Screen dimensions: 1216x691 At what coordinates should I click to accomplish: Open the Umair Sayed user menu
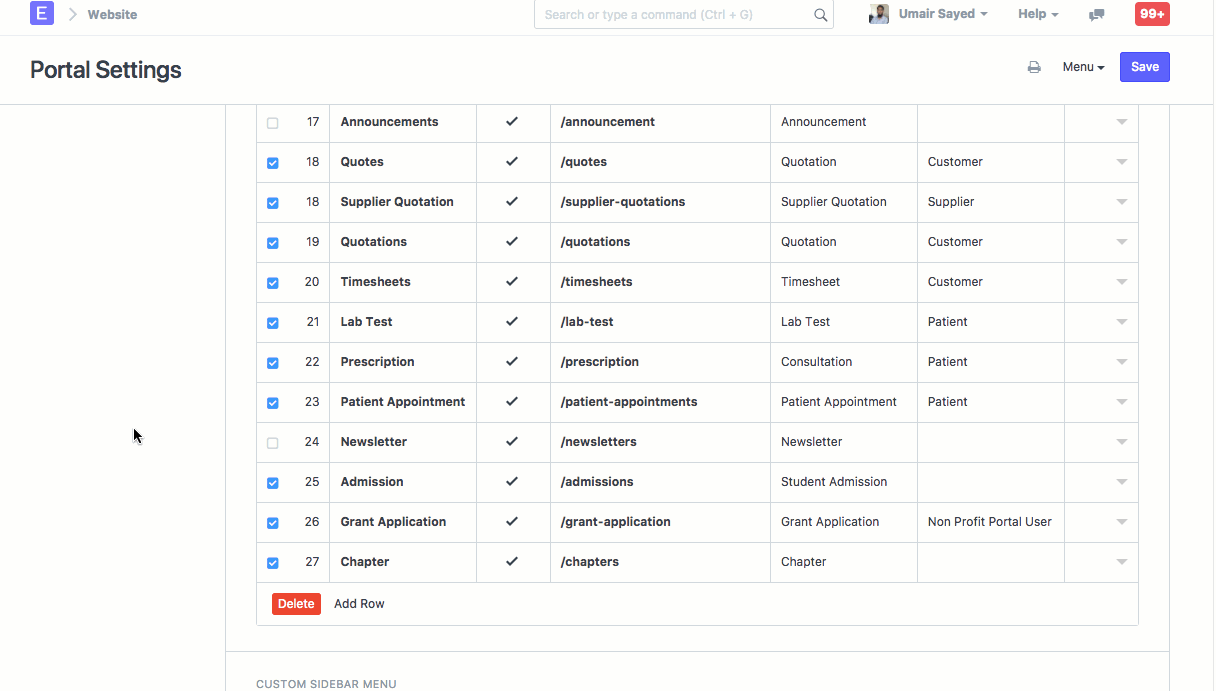click(x=943, y=14)
